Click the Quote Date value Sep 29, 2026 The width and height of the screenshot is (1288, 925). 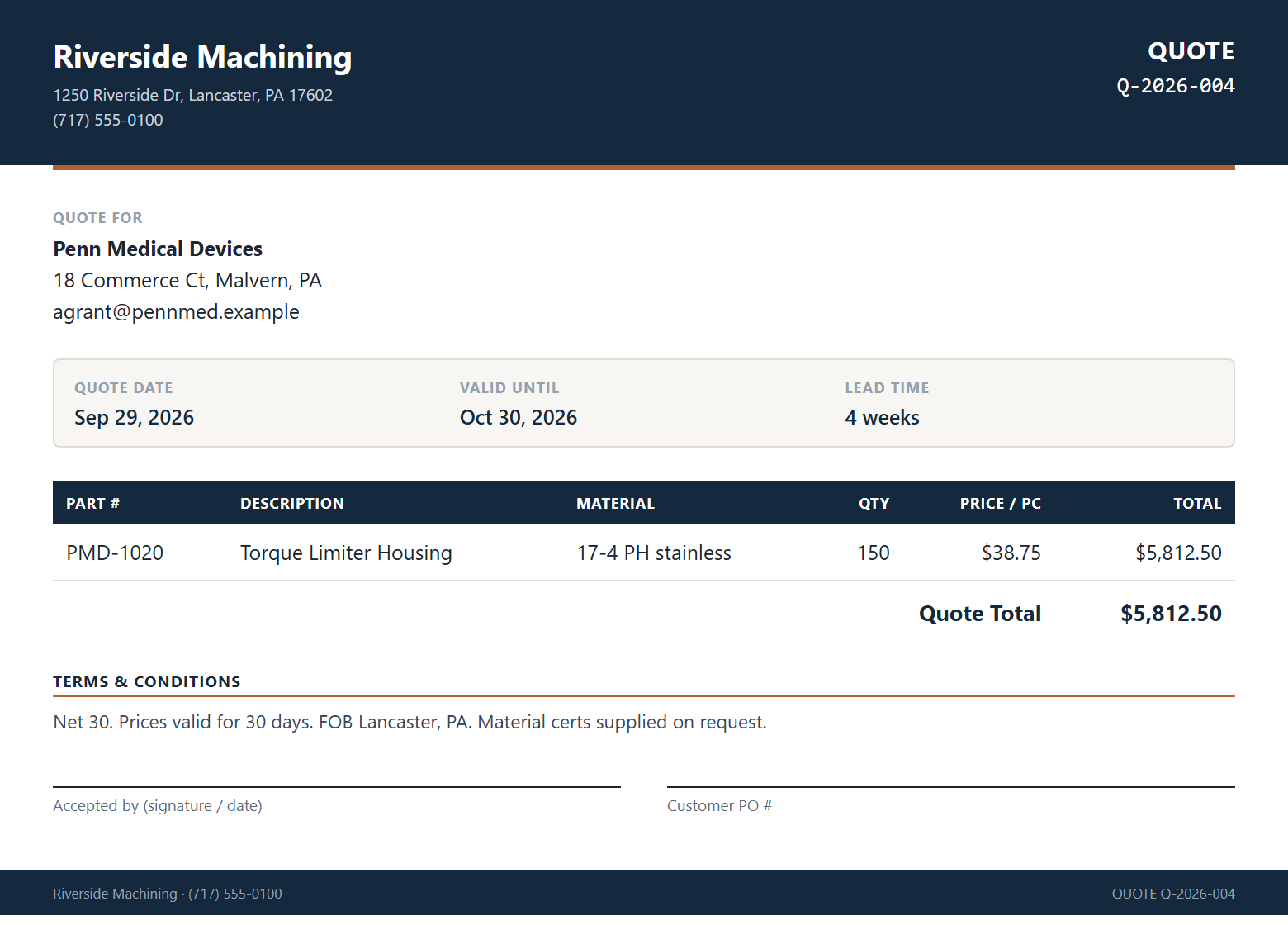134,418
